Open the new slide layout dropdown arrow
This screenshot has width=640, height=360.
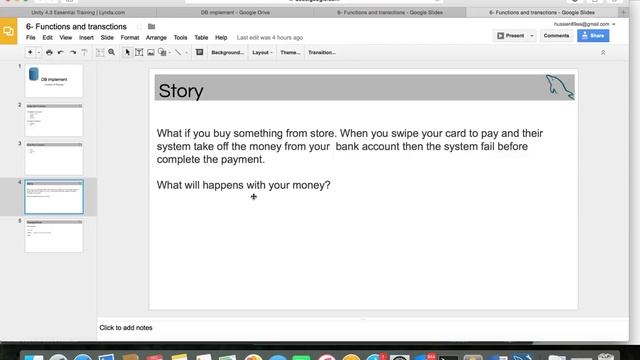coord(39,53)
